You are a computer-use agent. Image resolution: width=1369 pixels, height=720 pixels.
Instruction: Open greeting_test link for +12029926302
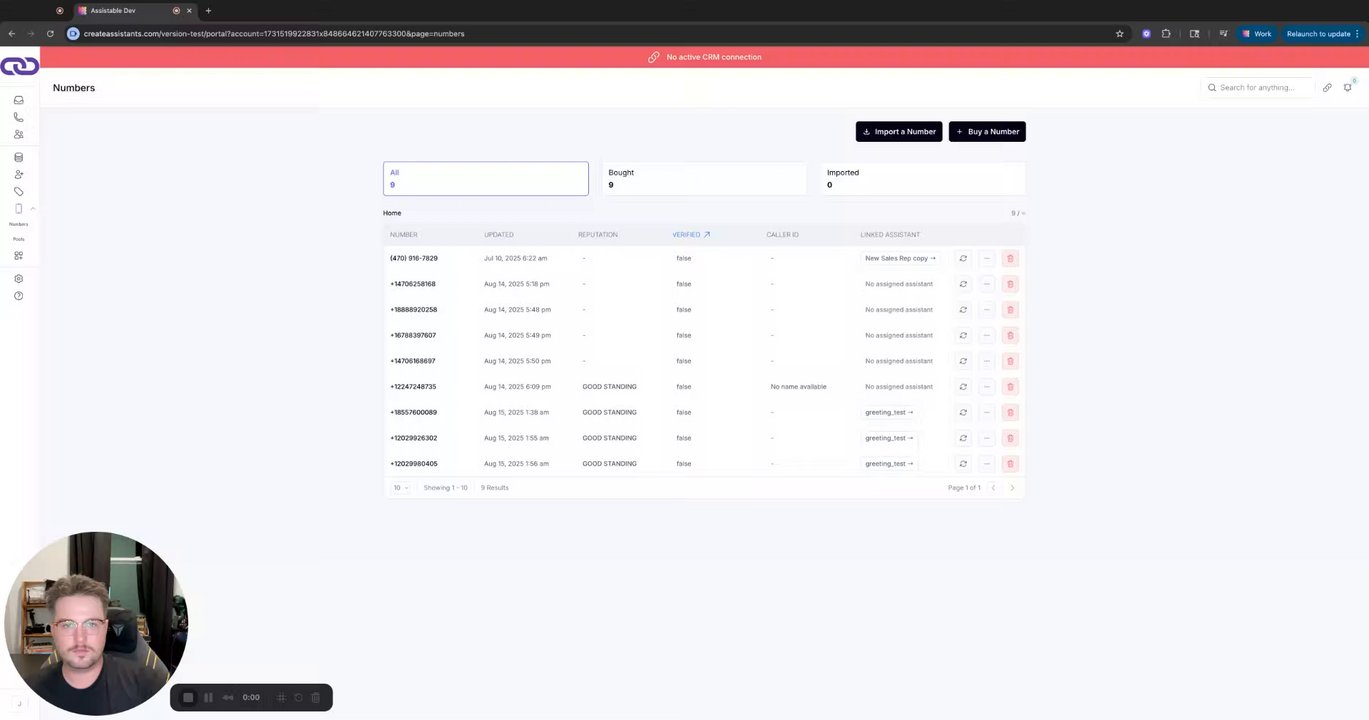[x=889, y=438]
